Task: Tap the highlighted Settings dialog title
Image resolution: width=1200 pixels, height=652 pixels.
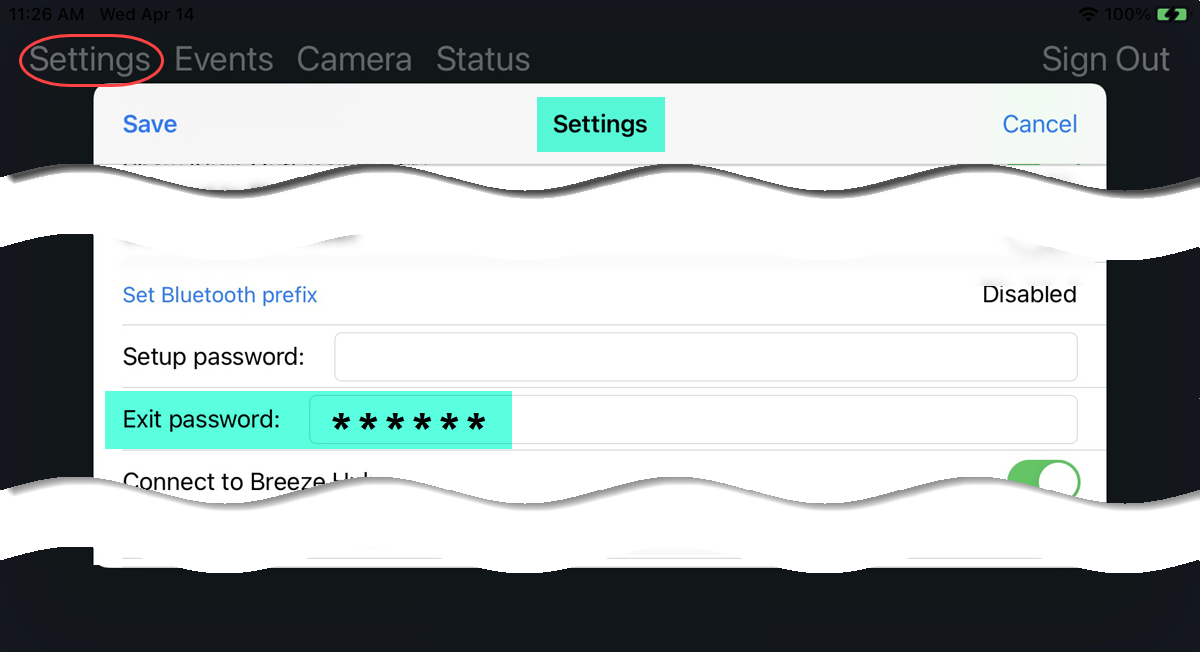Action: pyautogui.click(x=600, y=124)
